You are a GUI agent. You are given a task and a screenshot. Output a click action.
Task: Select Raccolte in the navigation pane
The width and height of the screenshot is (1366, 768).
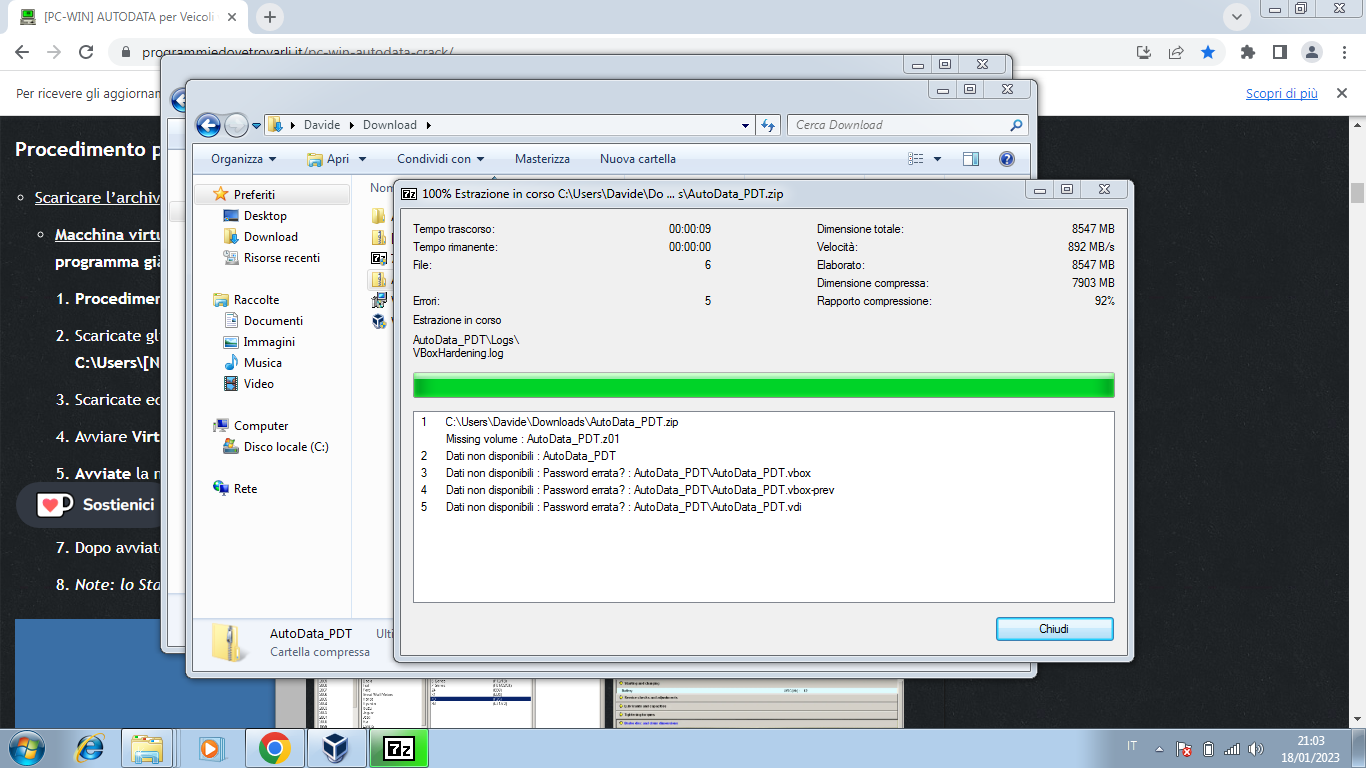click(256, 300)
